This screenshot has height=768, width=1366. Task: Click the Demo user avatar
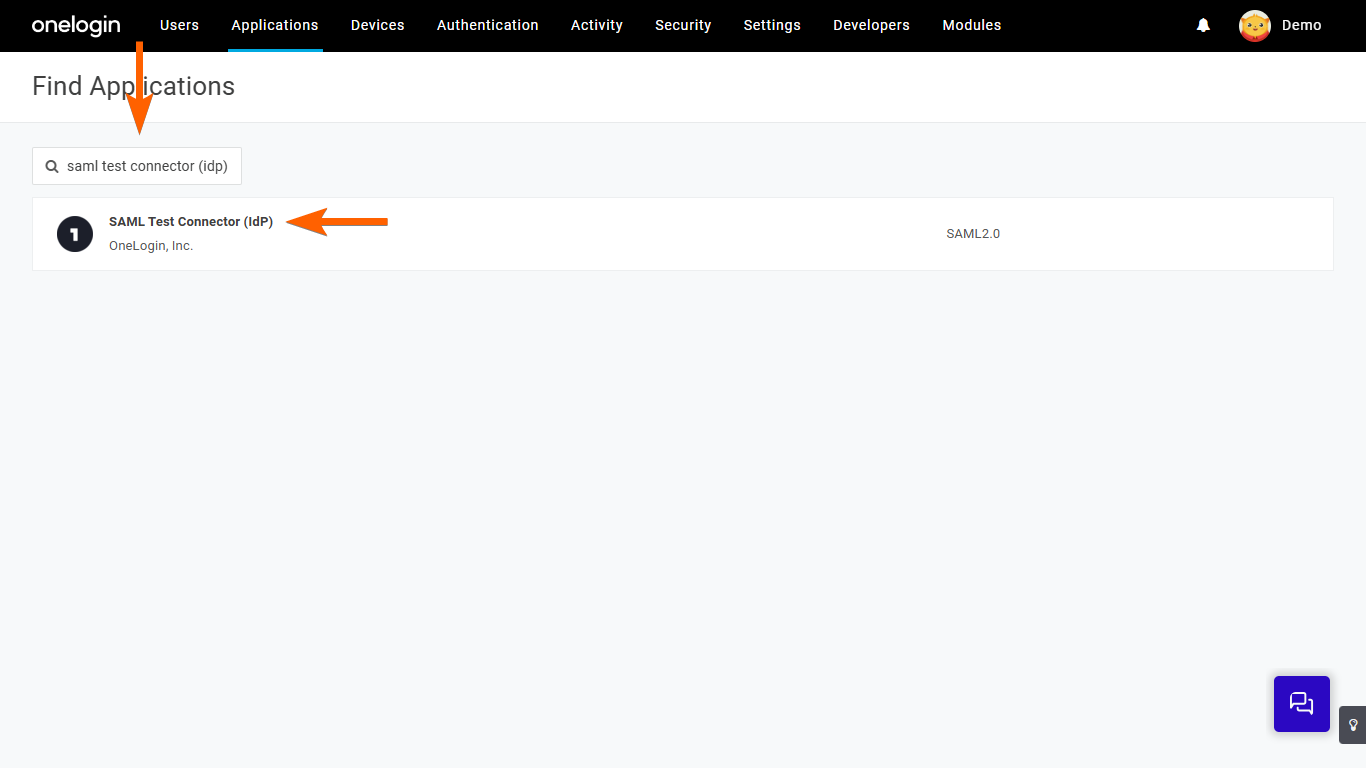1255,25
